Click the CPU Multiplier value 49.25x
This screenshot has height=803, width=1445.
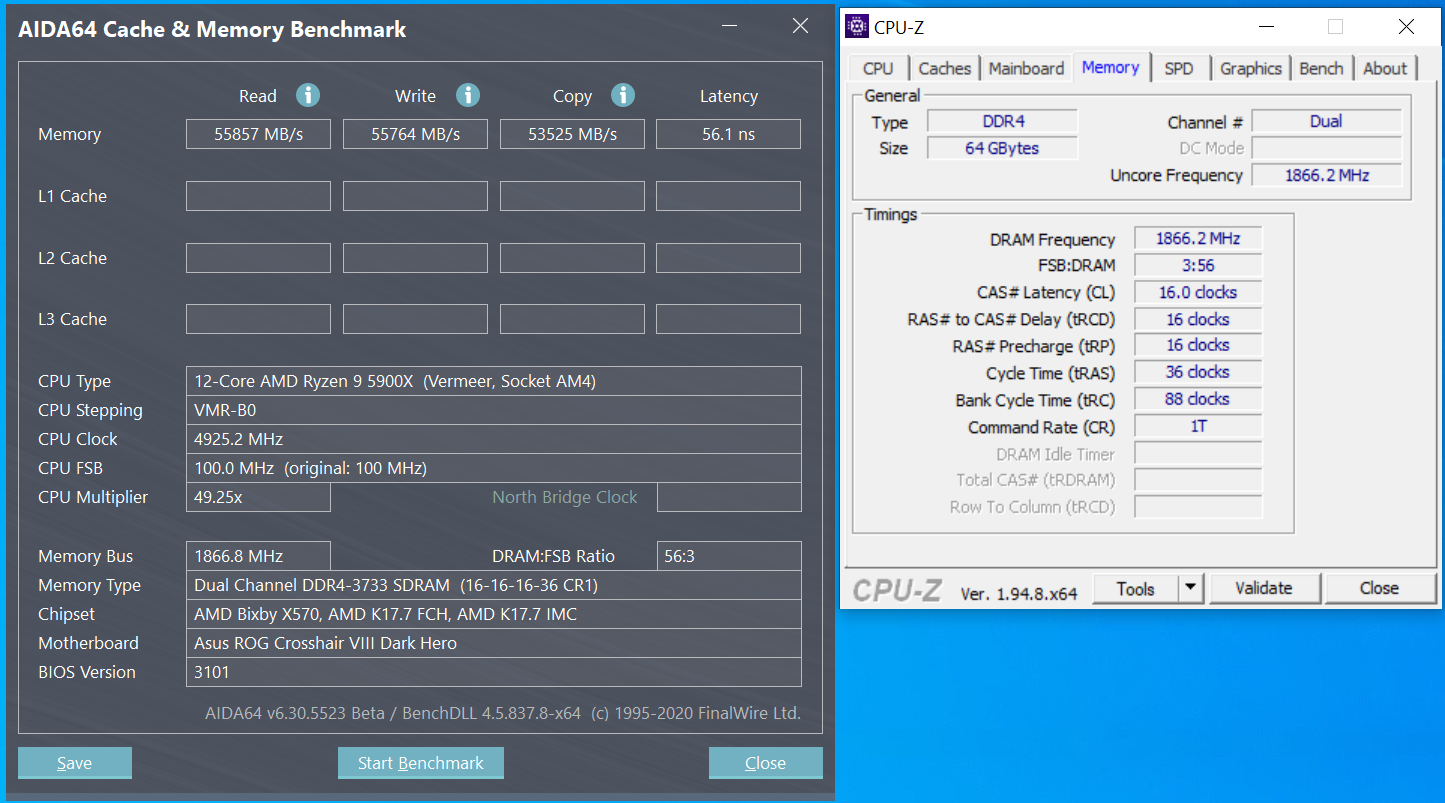click(x=258, y=497)
